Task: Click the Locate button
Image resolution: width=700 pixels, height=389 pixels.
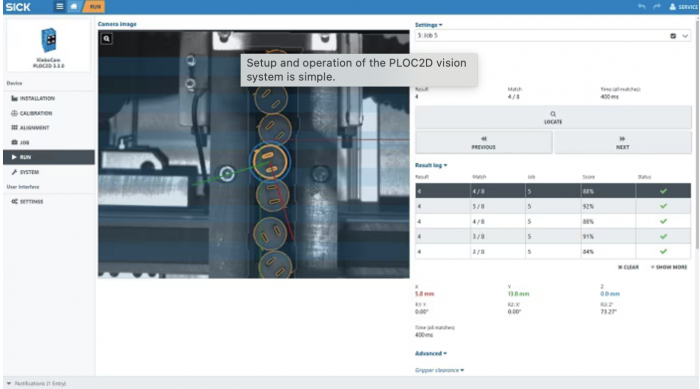Action: click(553, 117)
